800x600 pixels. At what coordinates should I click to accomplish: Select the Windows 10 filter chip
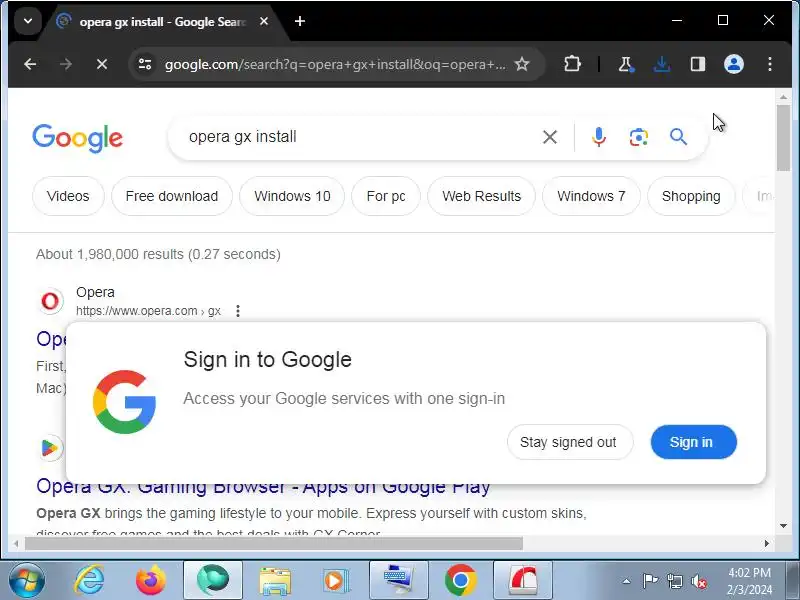click(292, 196)
